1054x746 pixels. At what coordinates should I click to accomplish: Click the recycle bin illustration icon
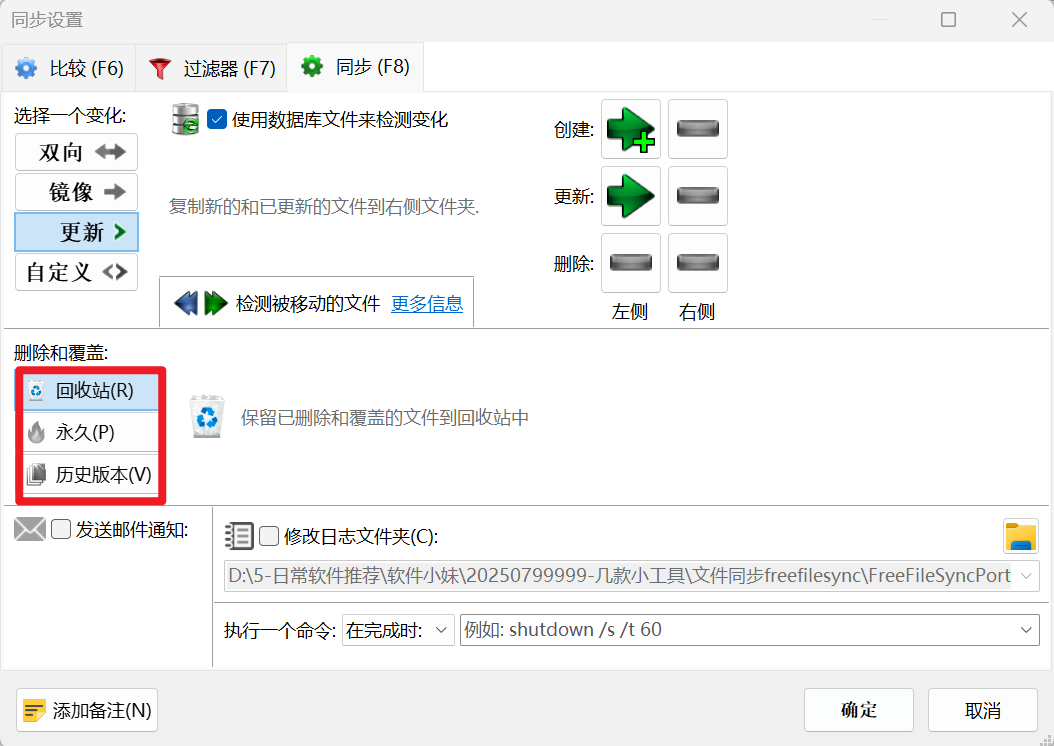(x=207, y=418)
